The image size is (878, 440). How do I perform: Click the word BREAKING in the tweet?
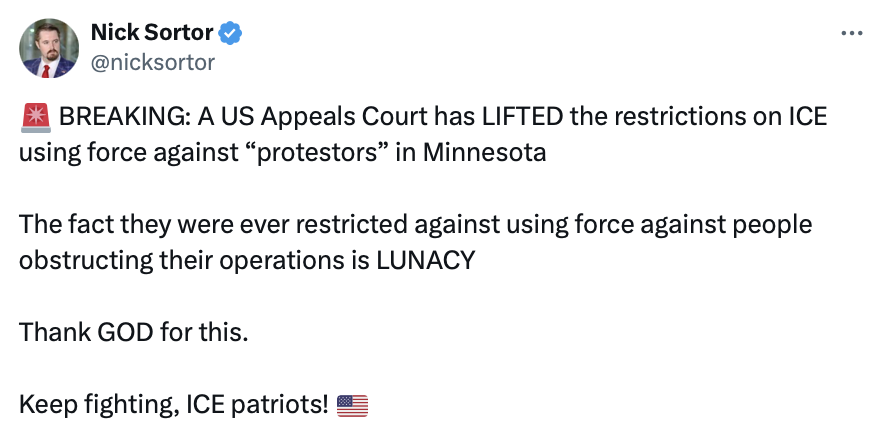pos(121,117)
